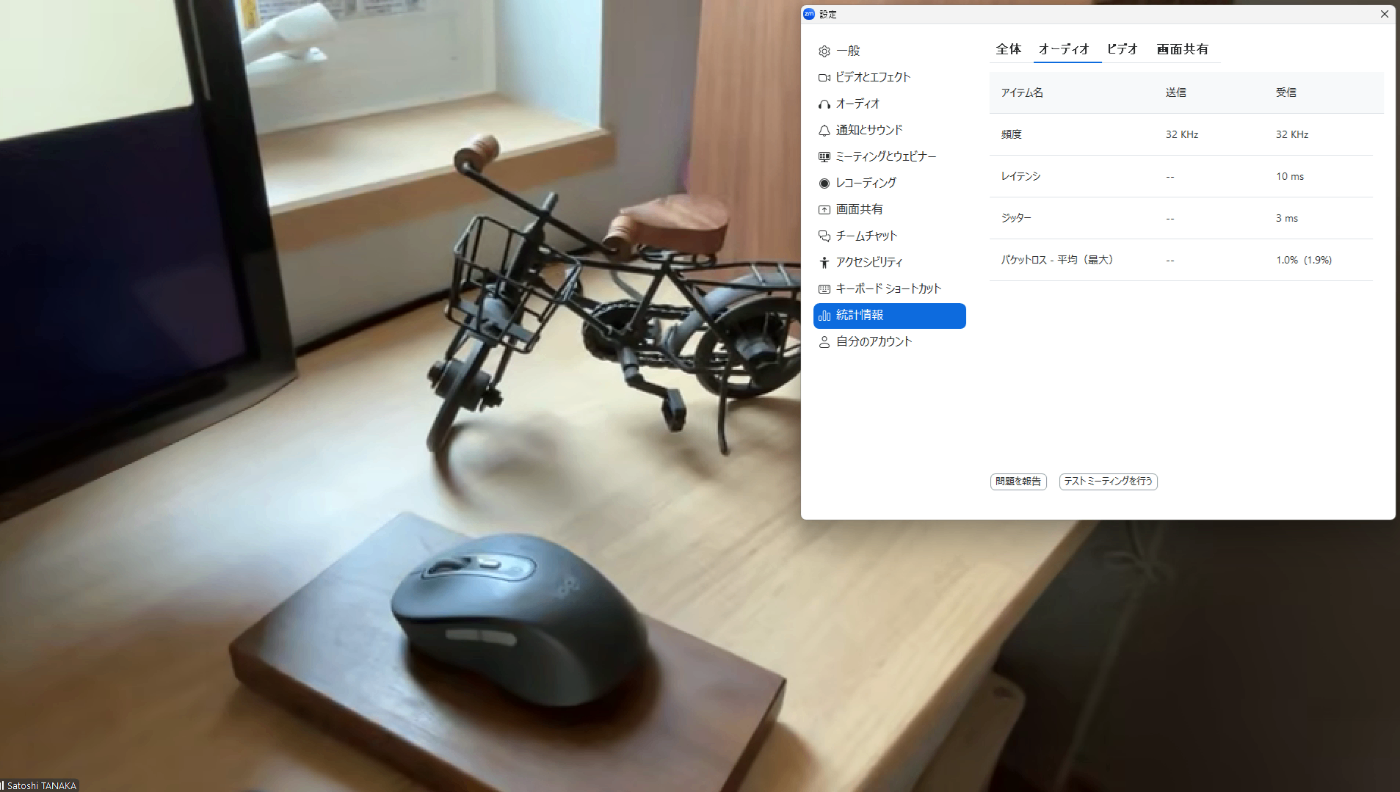Click the 受信 32 KHz value
1400x792 pixels.
pyautogui.click(x=1292, y=134)
